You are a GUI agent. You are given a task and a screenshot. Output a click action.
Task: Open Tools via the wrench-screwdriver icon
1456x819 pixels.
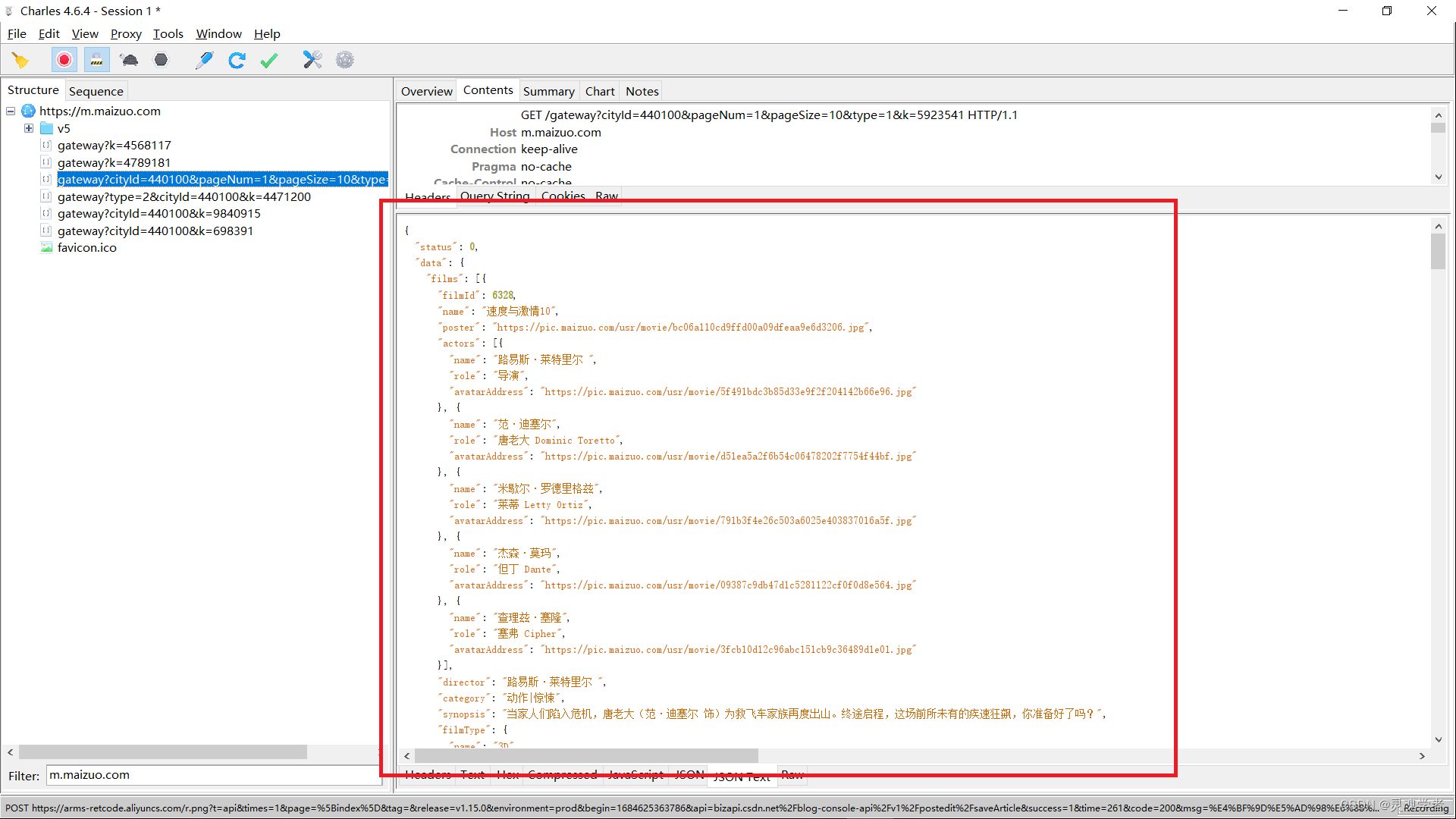coord(312,60)
